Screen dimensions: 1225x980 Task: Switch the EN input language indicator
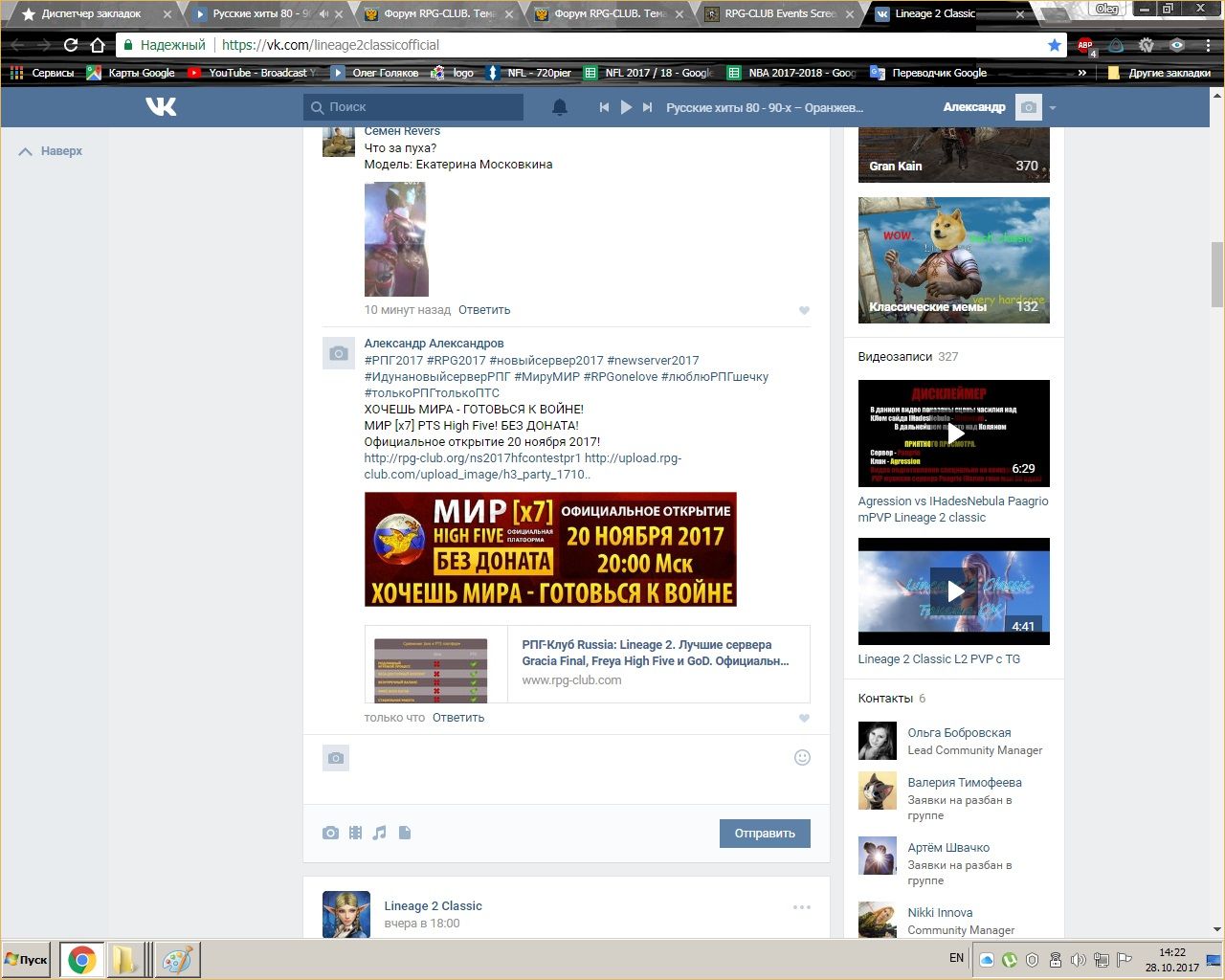click(956, 958)
